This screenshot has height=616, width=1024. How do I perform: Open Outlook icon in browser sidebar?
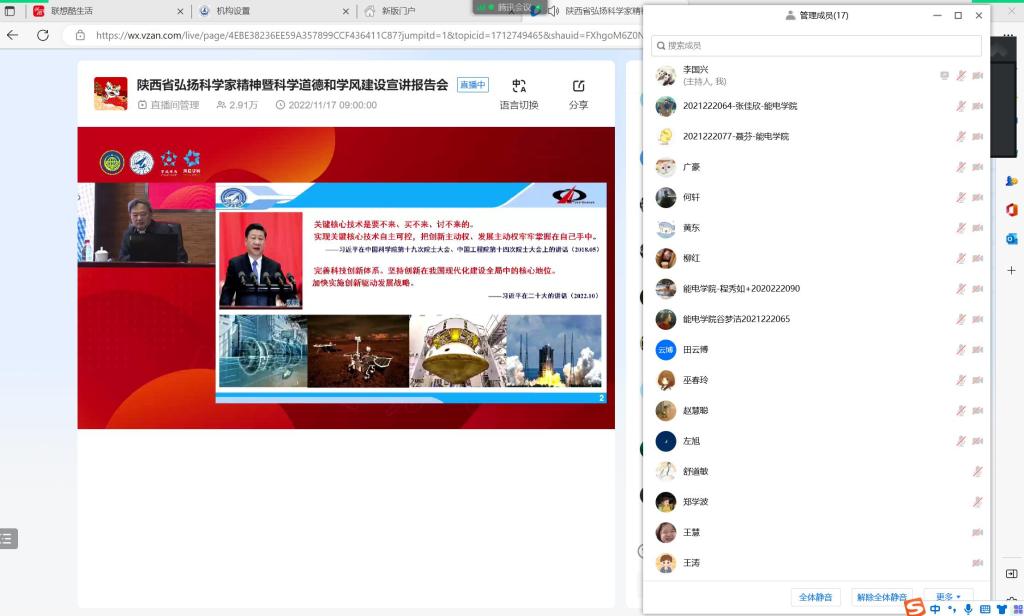coord(1011,239)
